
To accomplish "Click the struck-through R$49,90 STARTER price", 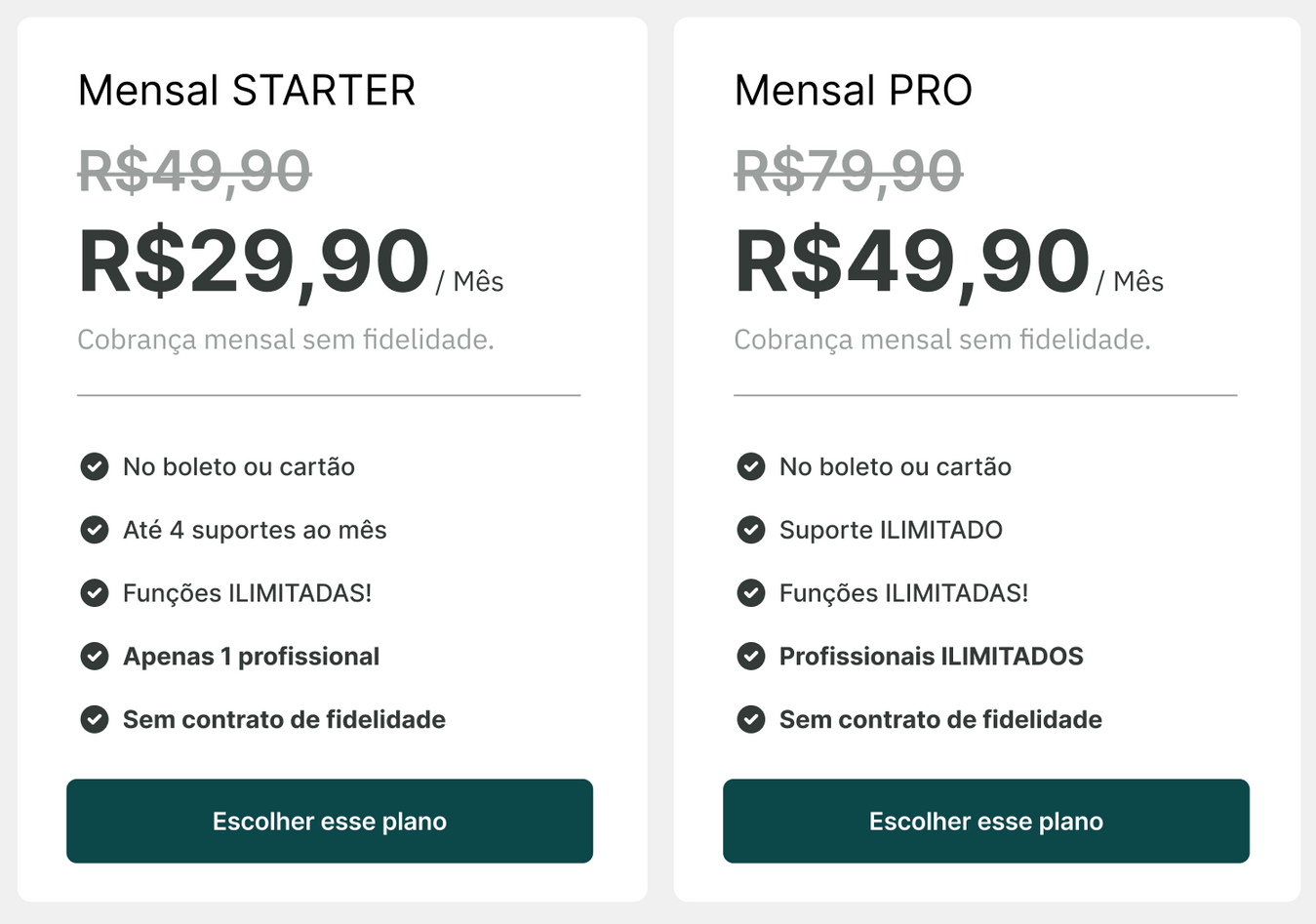I will [x=195, y=172].
